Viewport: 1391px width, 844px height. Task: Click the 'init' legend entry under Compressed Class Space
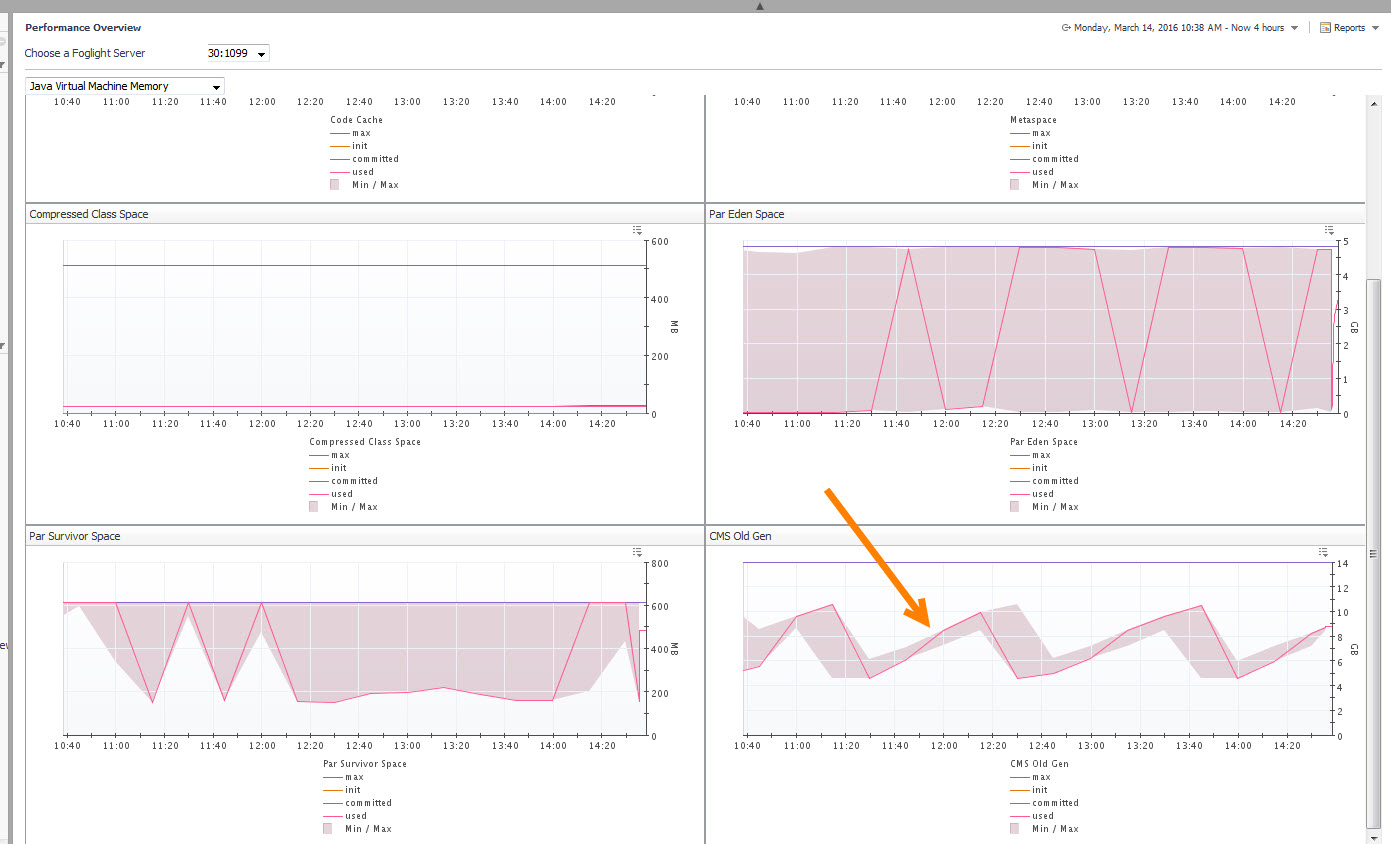click(x=327, y=468)
